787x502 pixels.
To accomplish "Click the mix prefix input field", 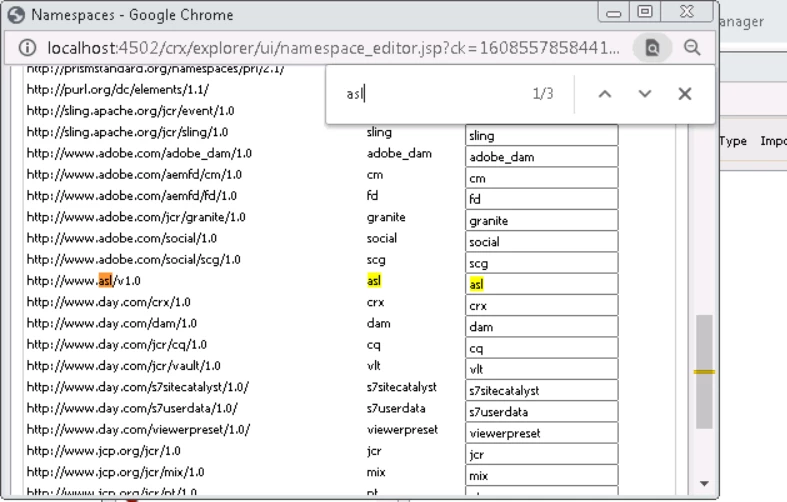I will pyautogui.click(x=542, y=475).
